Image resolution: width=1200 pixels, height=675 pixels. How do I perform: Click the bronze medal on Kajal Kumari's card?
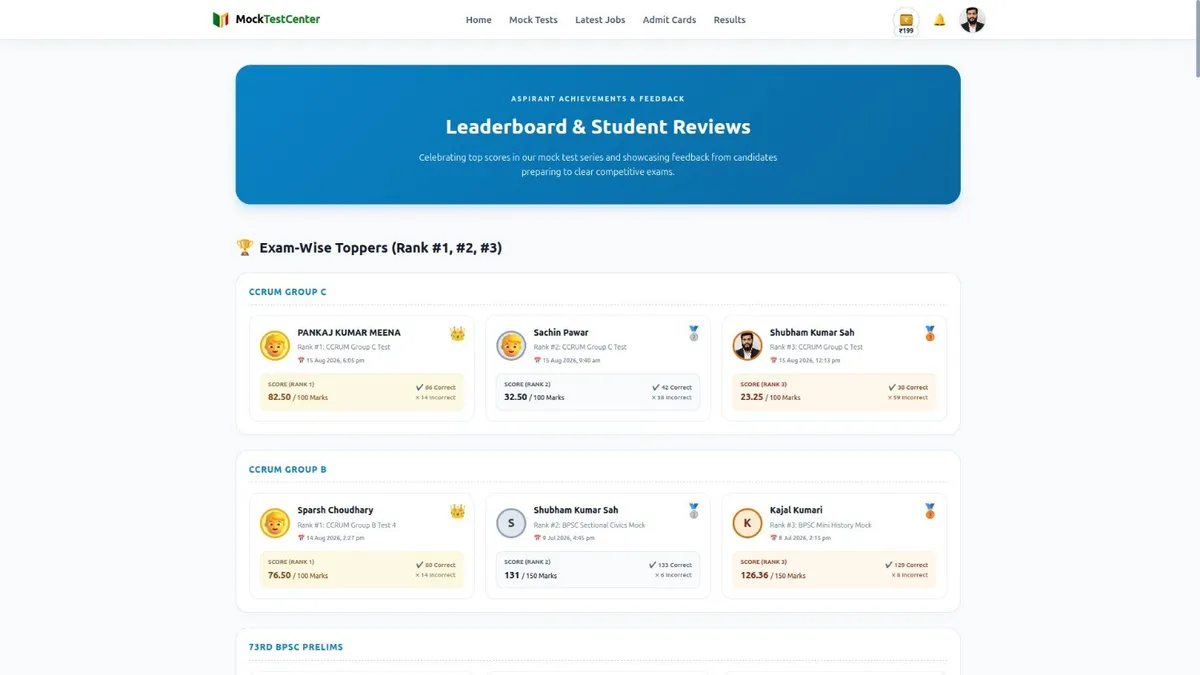930,511
